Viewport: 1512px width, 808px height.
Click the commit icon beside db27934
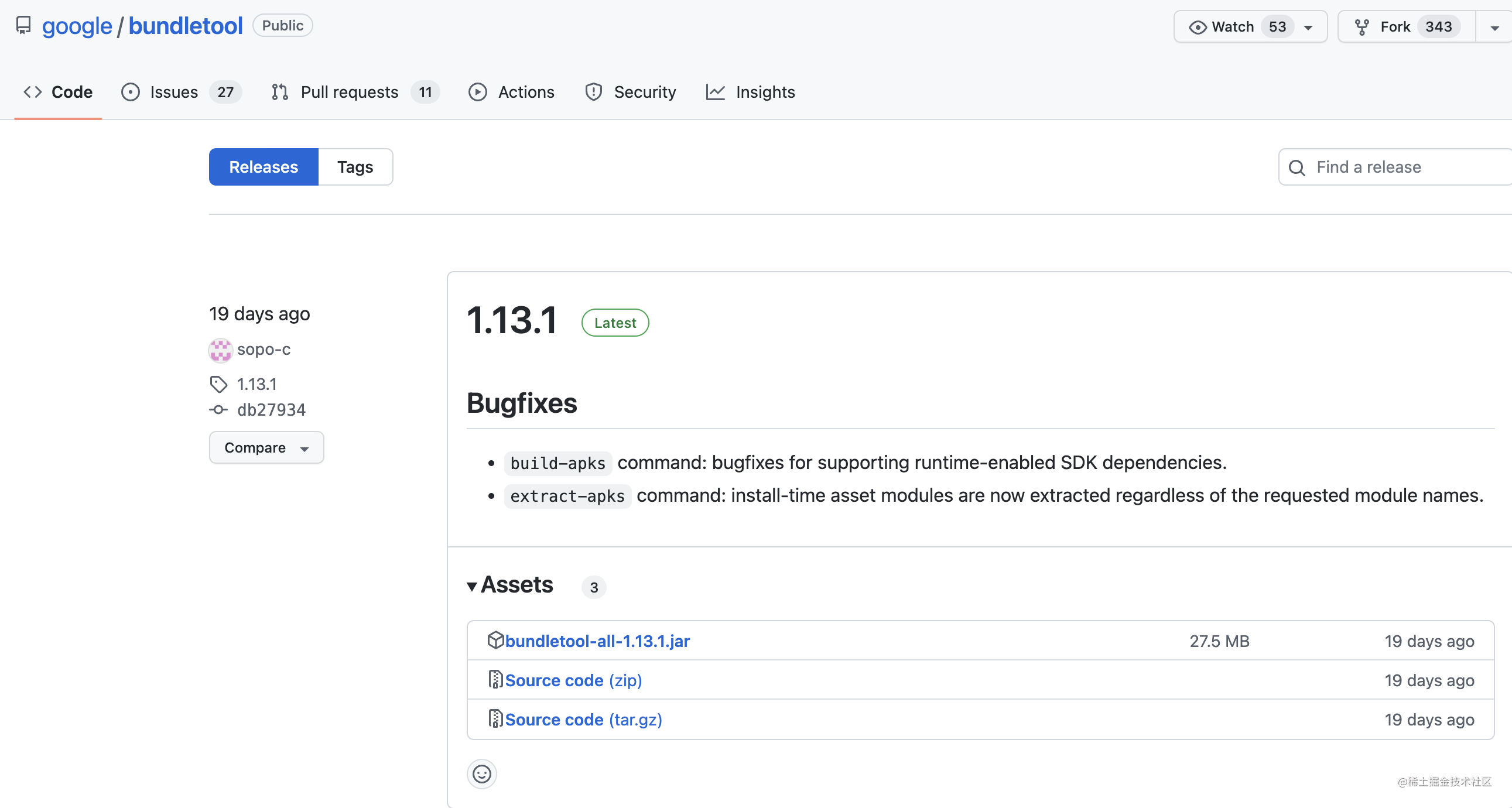tap(218, 410)
